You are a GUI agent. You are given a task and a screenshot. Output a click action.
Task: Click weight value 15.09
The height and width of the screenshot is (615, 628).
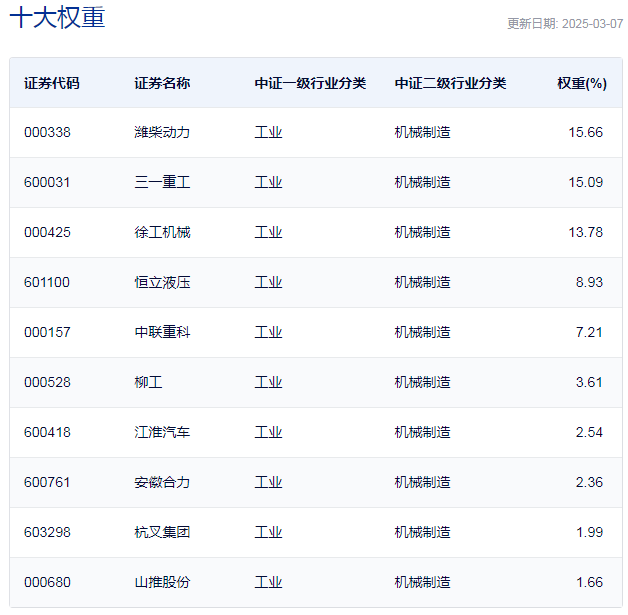(x=586, y=183)
